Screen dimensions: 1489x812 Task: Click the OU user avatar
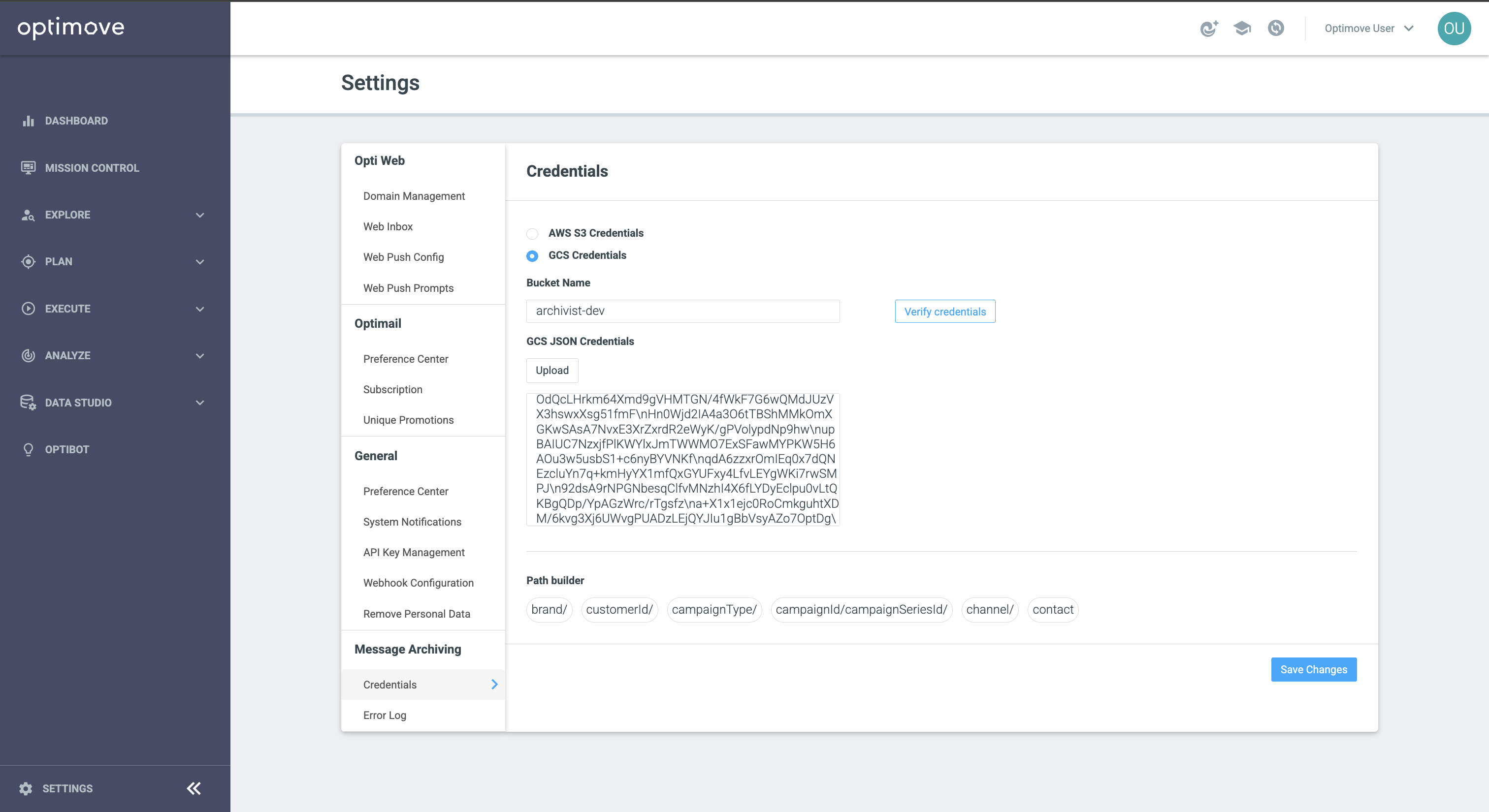[x=1454, y=29]
